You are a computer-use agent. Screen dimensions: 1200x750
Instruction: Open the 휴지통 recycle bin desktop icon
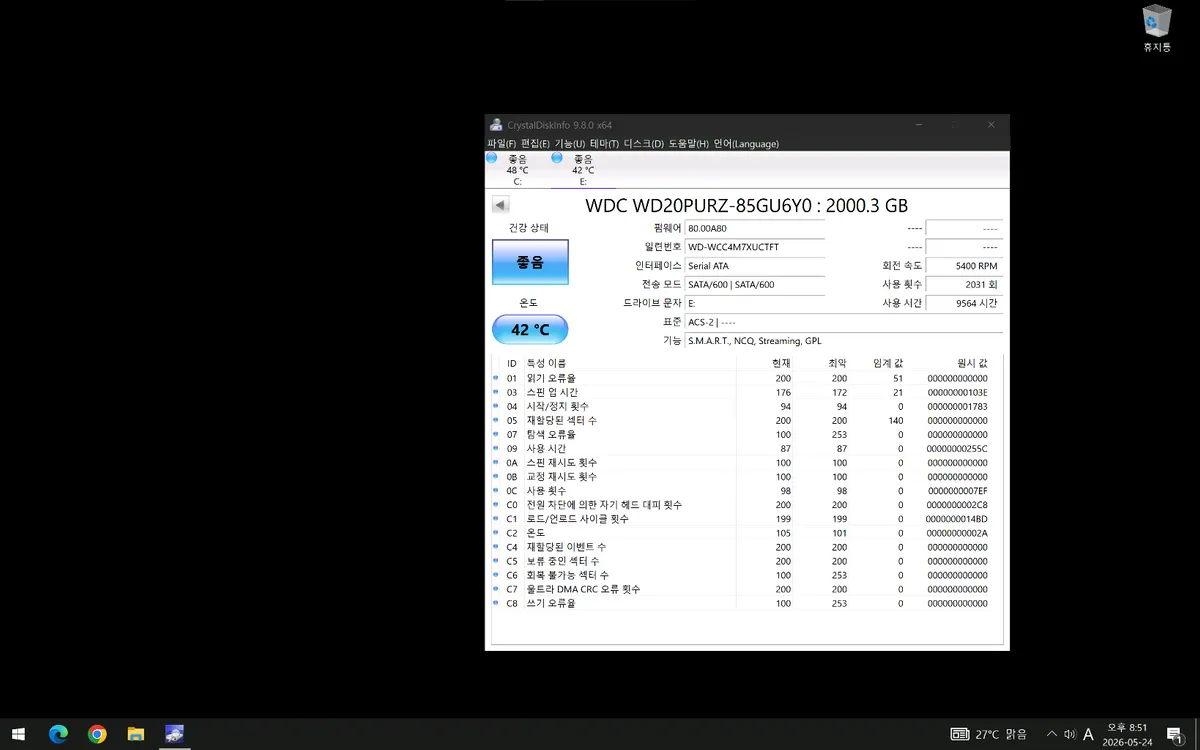click(1157, 27)
